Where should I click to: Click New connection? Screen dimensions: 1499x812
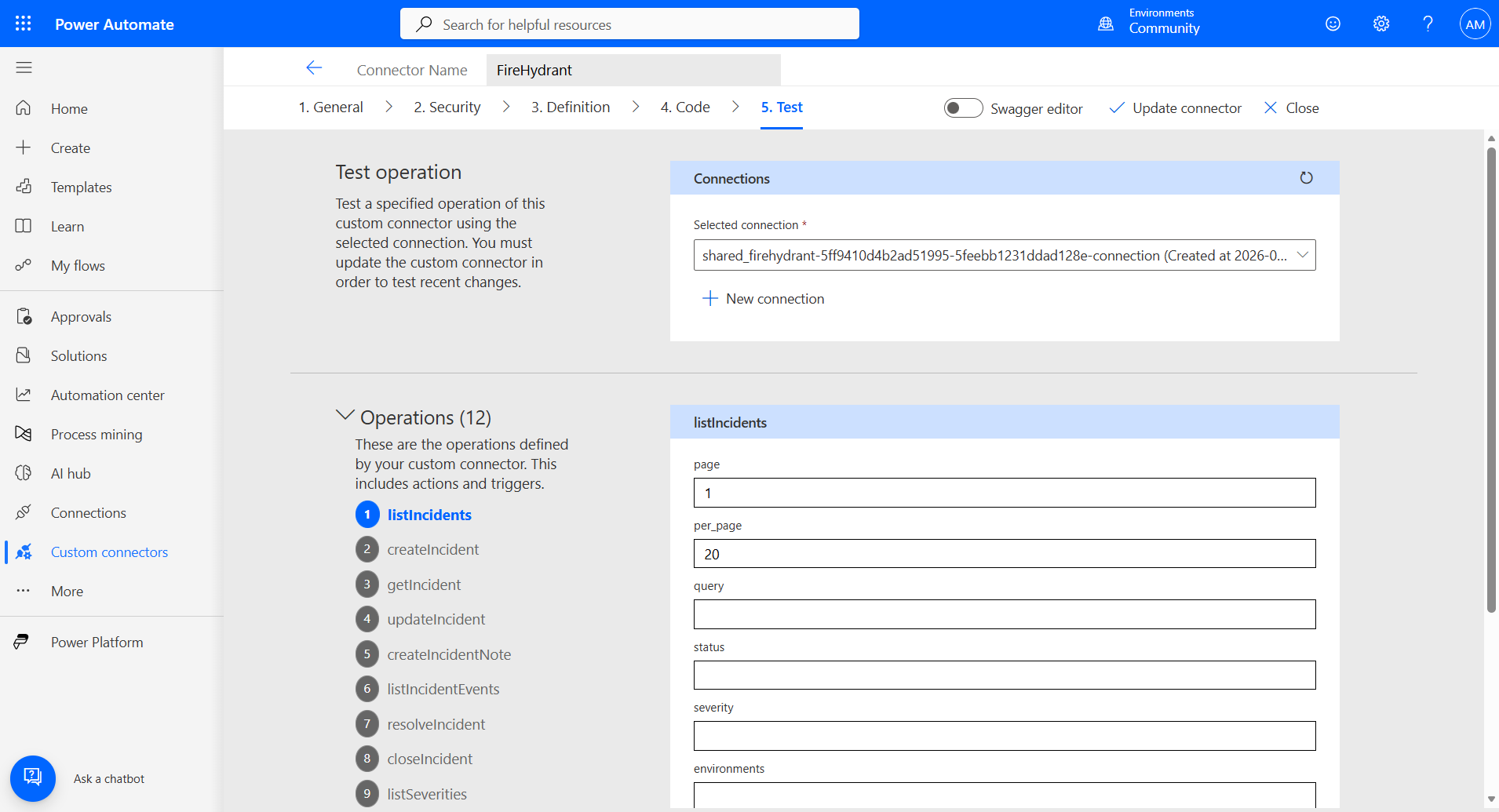(x=764, y=299)
